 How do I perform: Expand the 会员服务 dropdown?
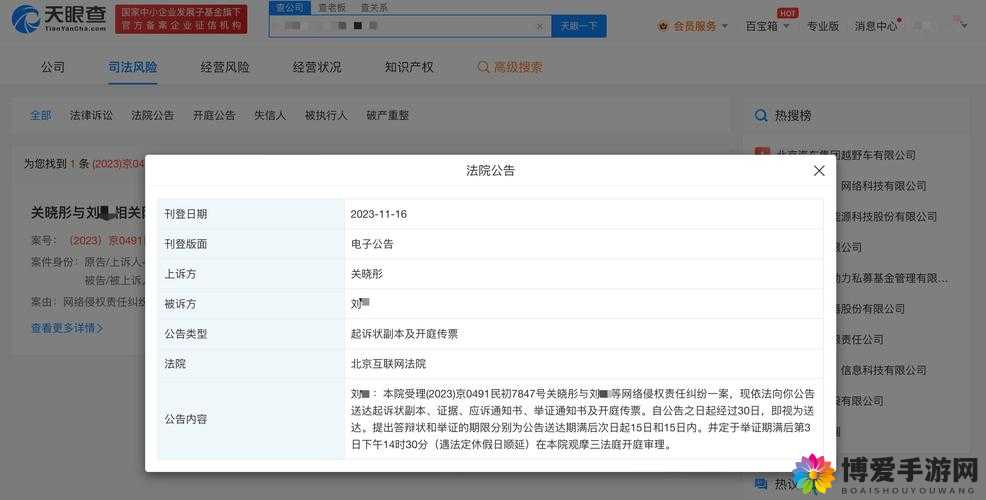click(x=725, y=26)
